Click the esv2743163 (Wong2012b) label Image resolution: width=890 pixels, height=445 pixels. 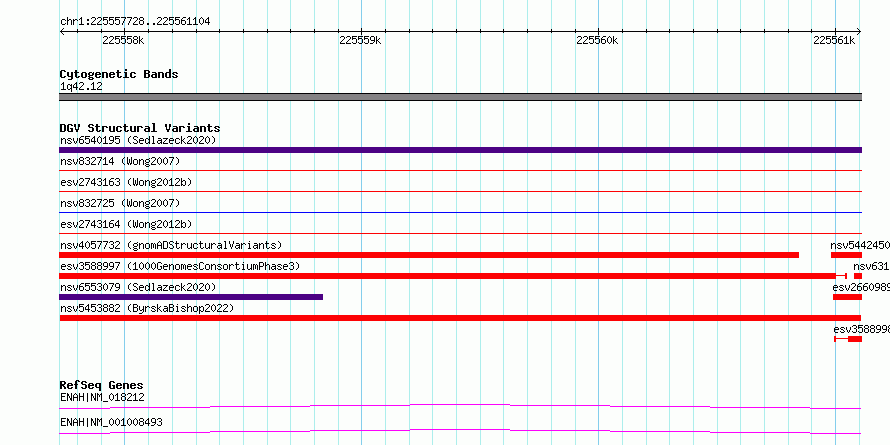126,182
